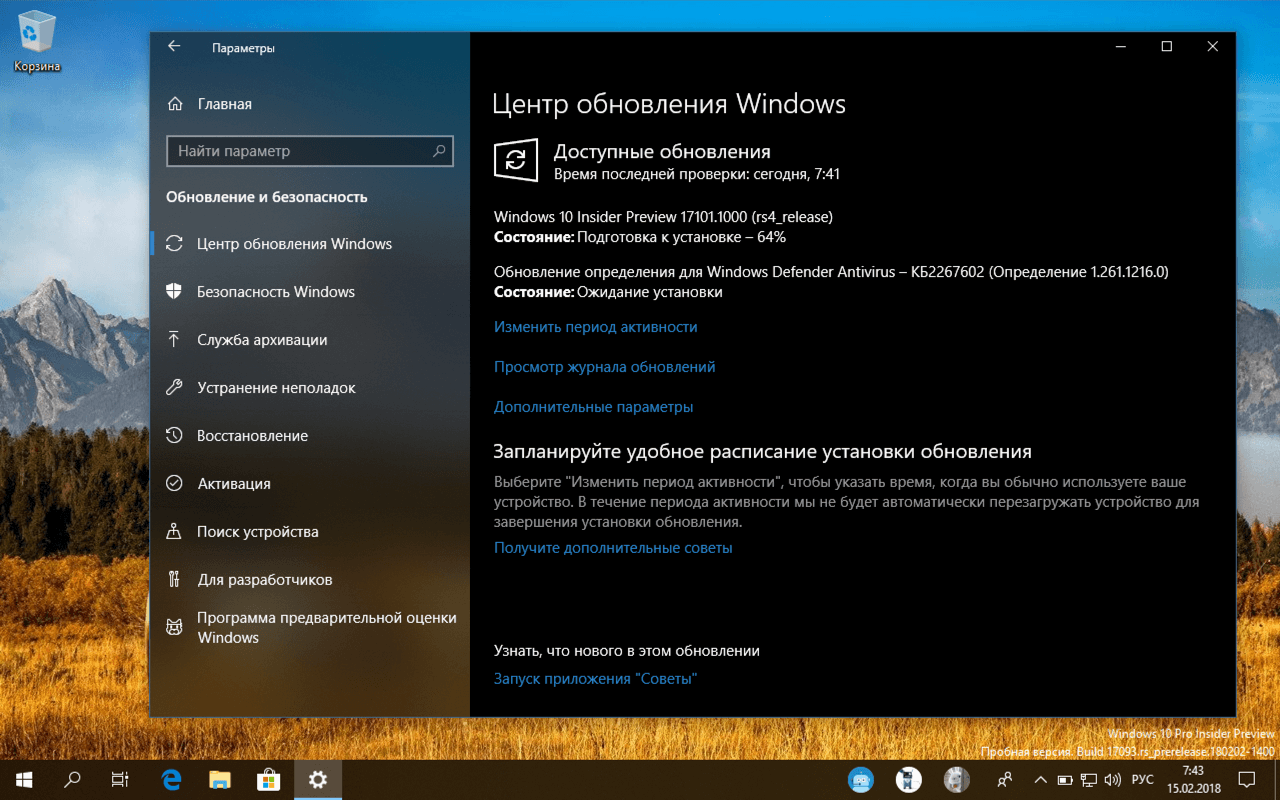The width and height of the screenshot is (1280, 800).
Task: Open network status in the system tray
Action: 1089,779
